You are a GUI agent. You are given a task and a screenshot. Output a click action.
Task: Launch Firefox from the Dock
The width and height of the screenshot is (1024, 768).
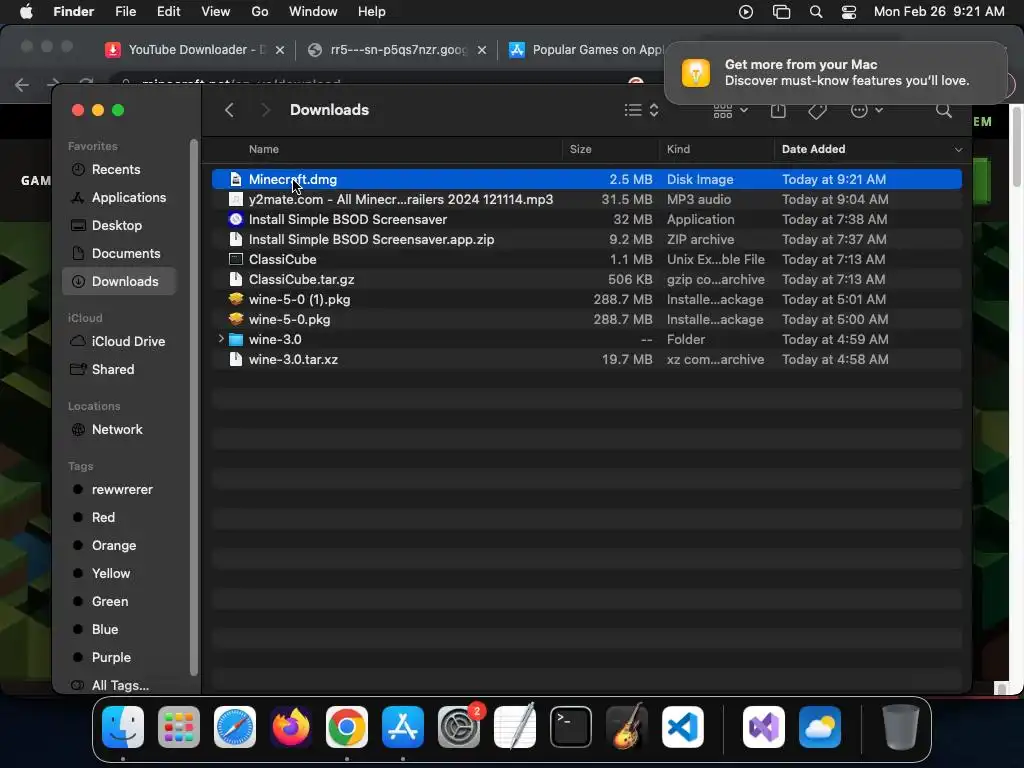(x=291, y=727)
